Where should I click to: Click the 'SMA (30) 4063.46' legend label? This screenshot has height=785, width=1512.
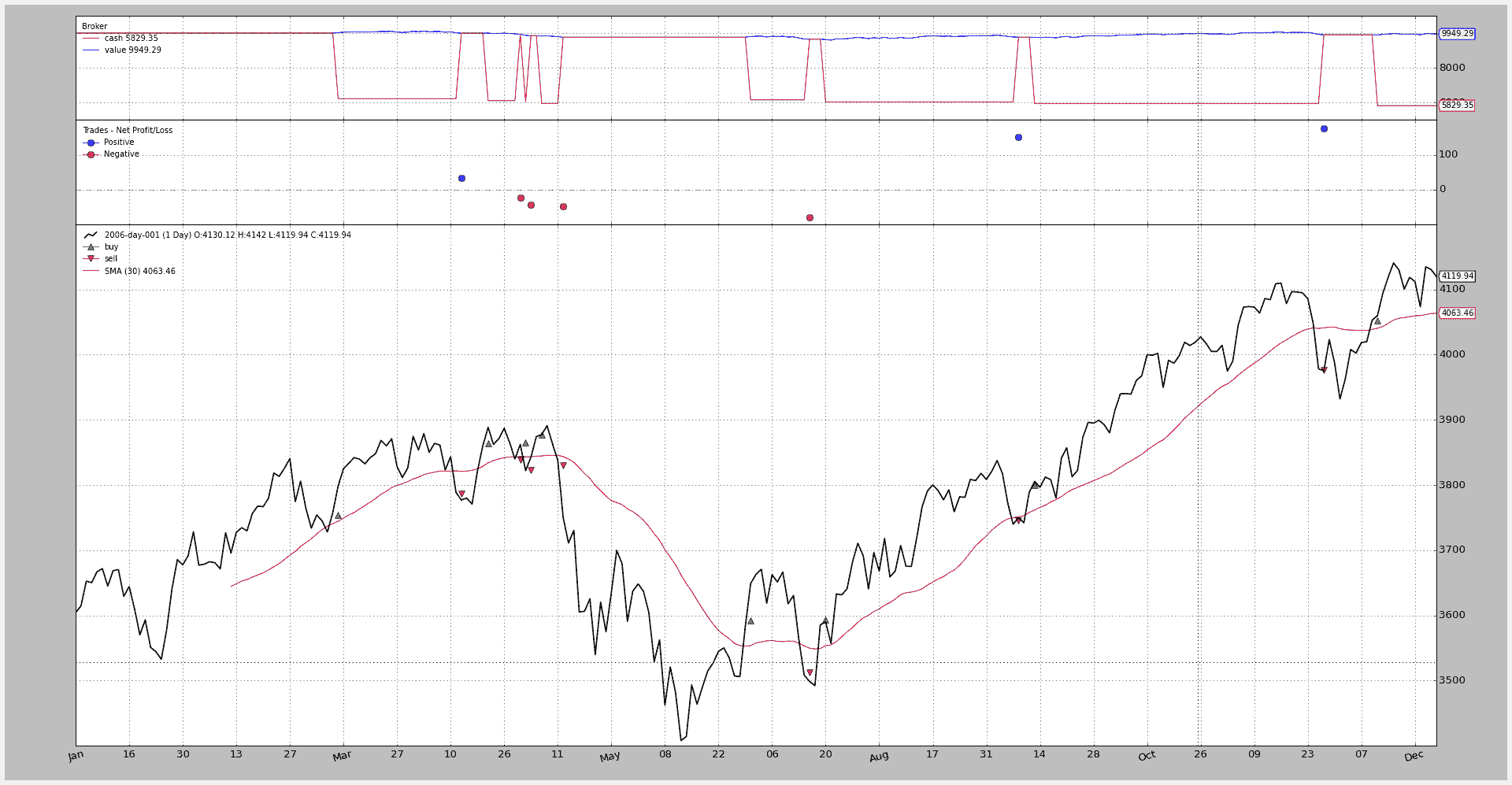coord(139,271)
